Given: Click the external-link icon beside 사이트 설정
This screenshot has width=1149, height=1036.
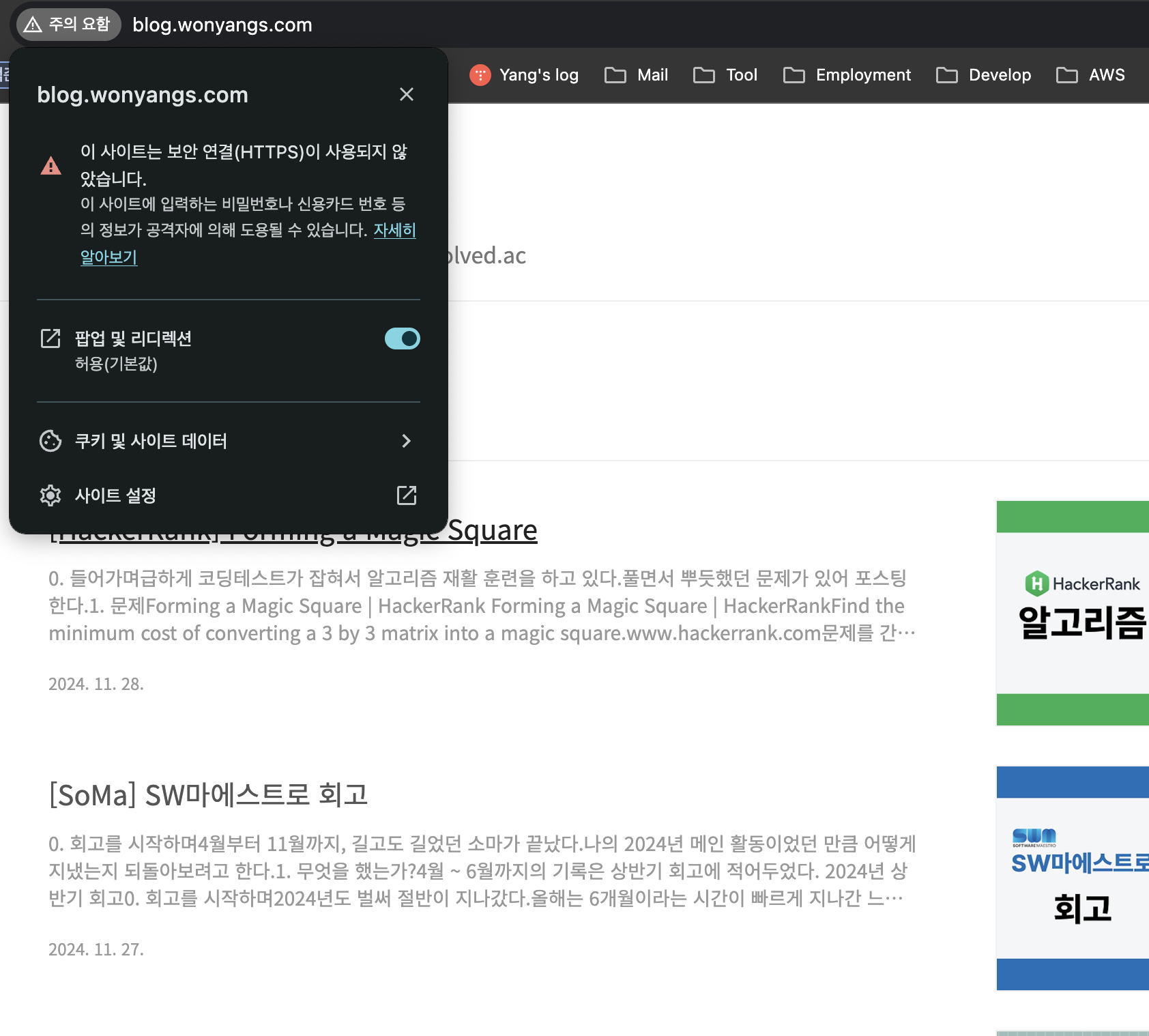Looking at the screenshot, I should (406, 495).
